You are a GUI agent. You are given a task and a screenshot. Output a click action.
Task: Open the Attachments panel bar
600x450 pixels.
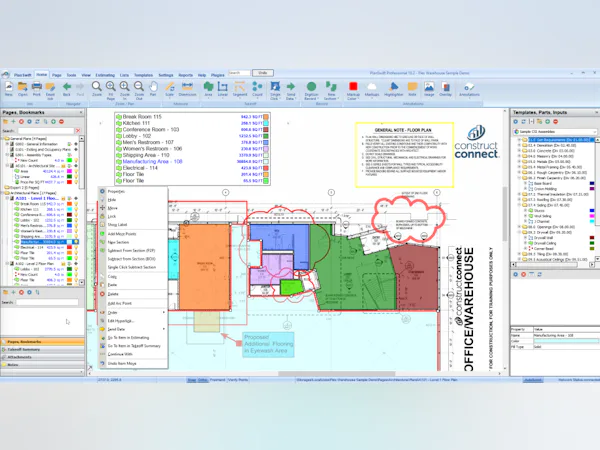[x=42, y=357]
